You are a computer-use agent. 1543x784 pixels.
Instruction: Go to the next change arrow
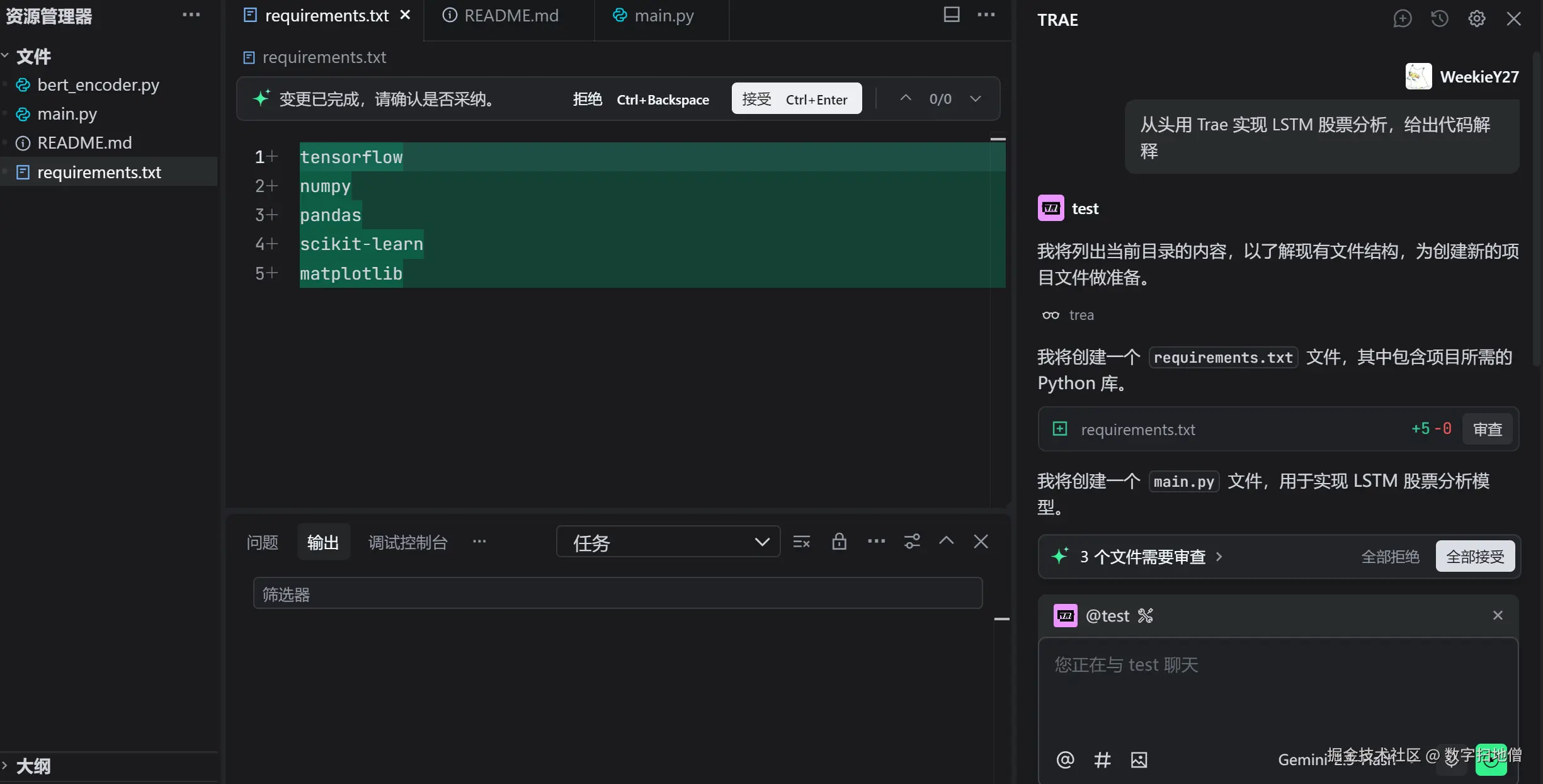pos(976,98)
